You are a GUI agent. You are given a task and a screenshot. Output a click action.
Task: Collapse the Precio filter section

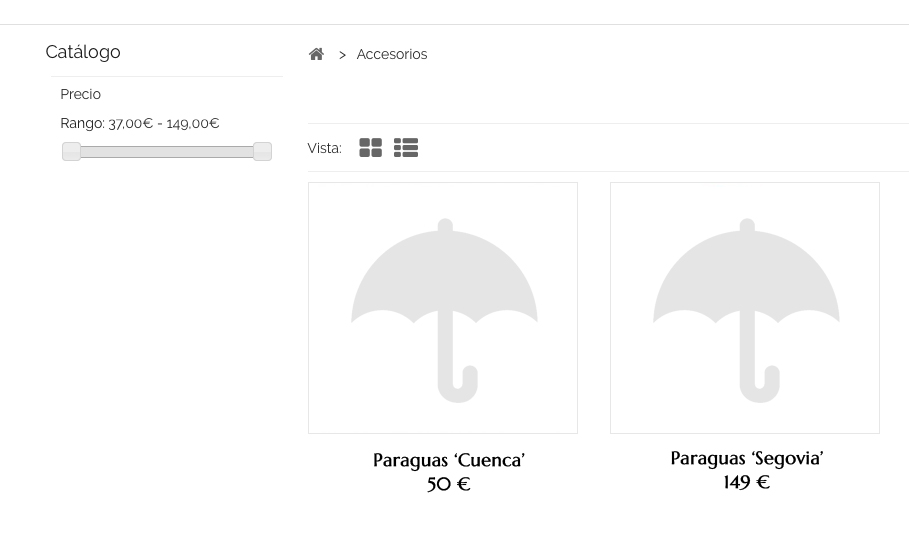tap(80, 94)
